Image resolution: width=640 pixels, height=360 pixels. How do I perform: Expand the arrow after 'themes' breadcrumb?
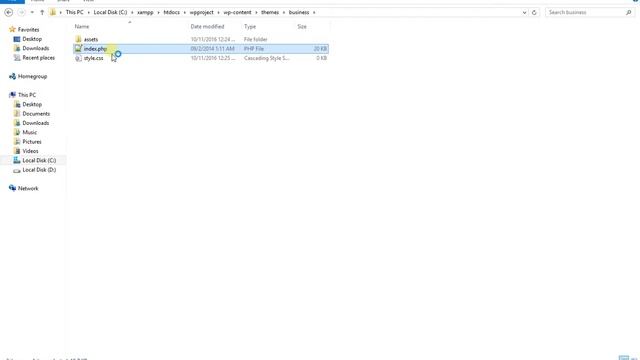coord(284,13)
